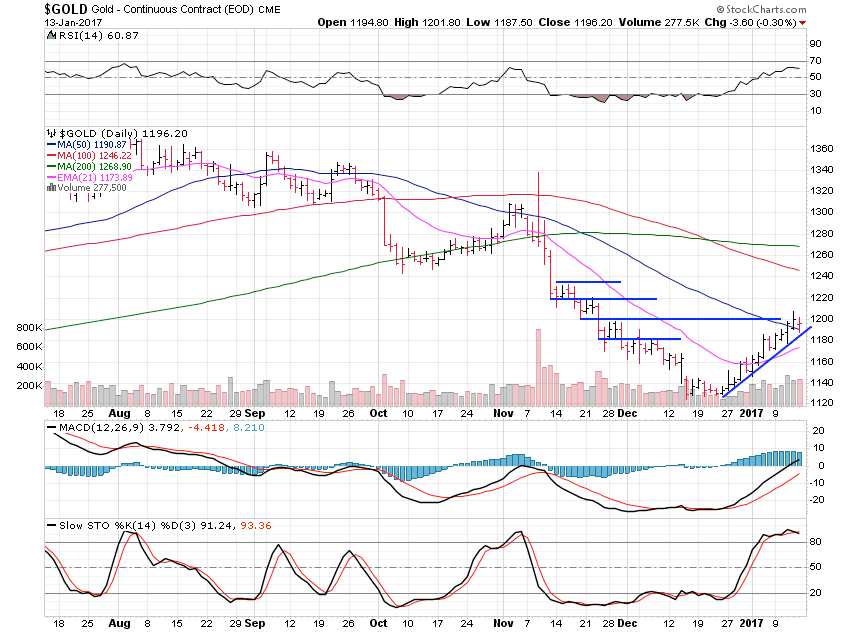This screenshot has height=633, width=850.
Task: Click 'Nov' on the price chart date axis
Action: pos(503,413)
